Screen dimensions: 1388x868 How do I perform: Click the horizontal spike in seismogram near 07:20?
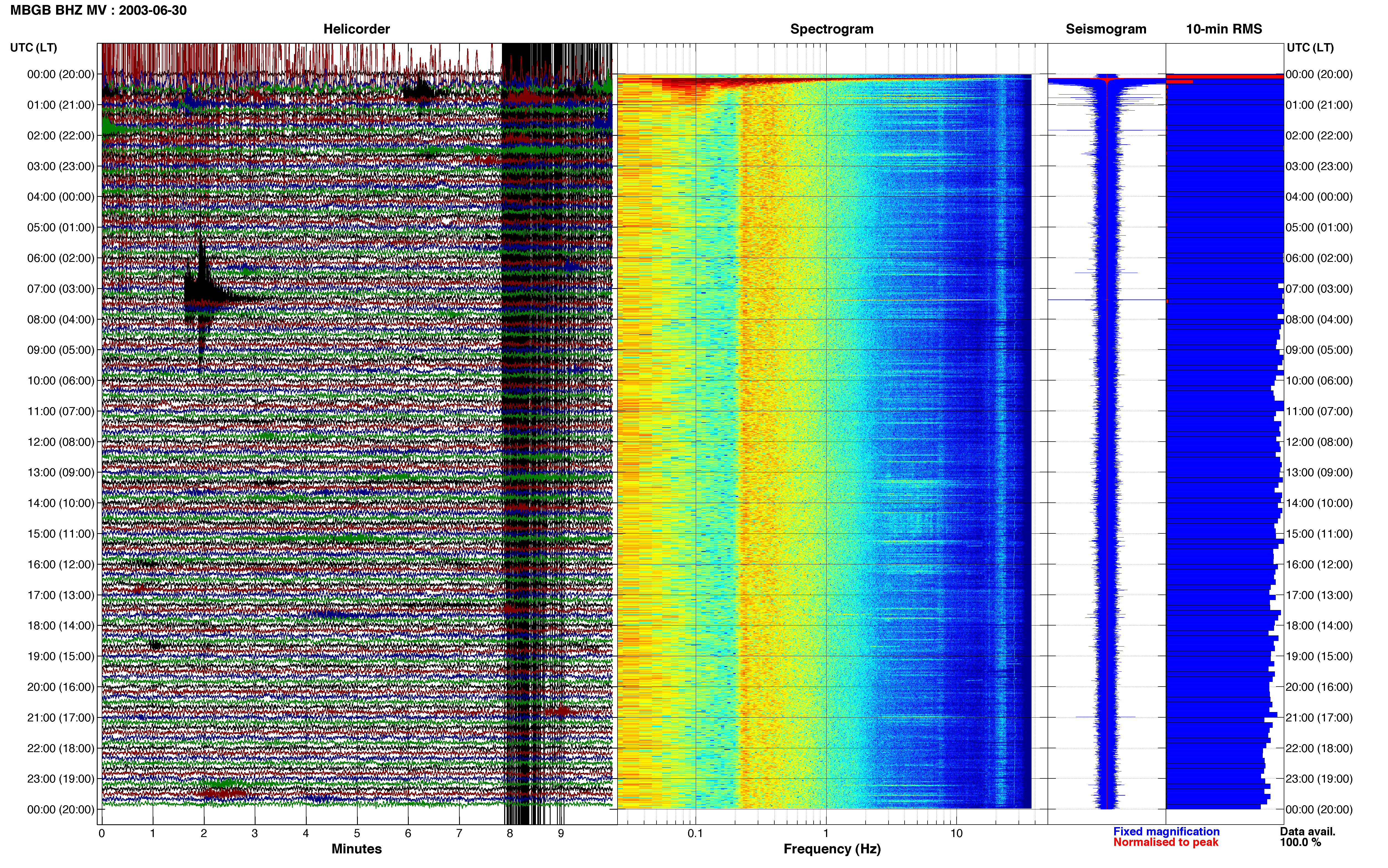tap(1107, 300)
